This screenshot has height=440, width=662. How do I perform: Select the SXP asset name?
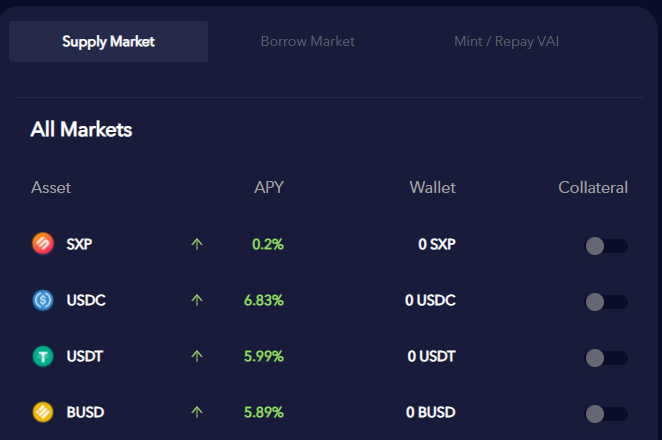[79, 244]
